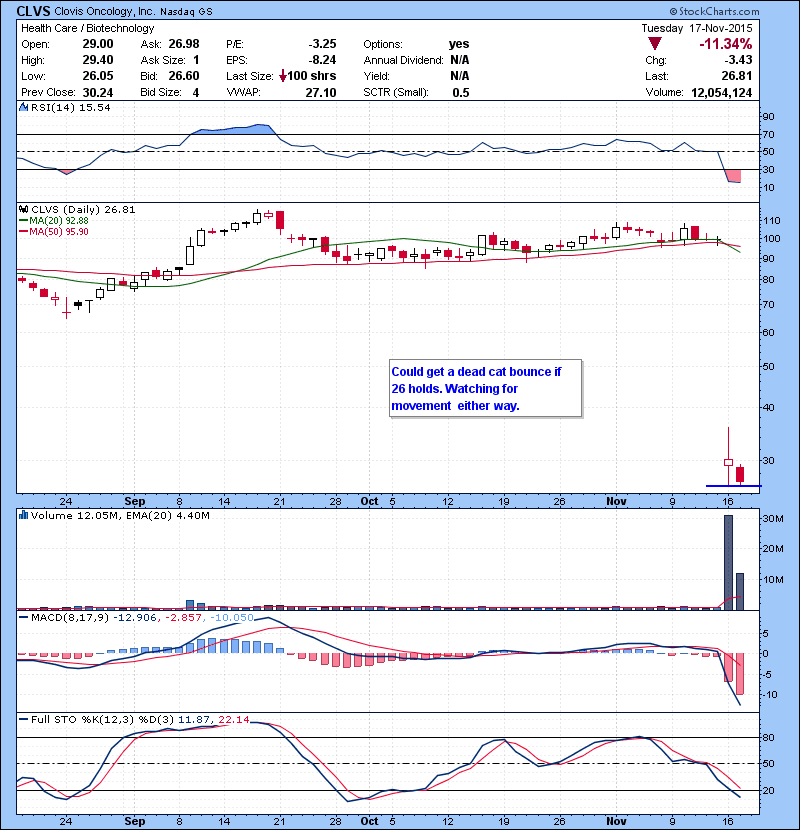
Task: Click the red oversold RSI shaded area
Action: click(733, 176)
